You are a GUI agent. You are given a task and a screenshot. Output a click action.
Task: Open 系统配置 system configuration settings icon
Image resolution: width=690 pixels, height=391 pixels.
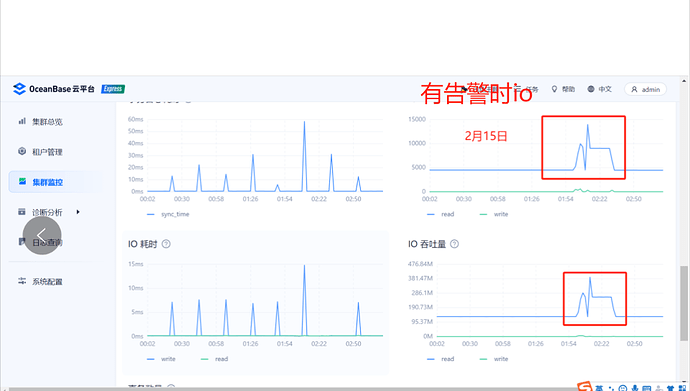coord(22,281)
